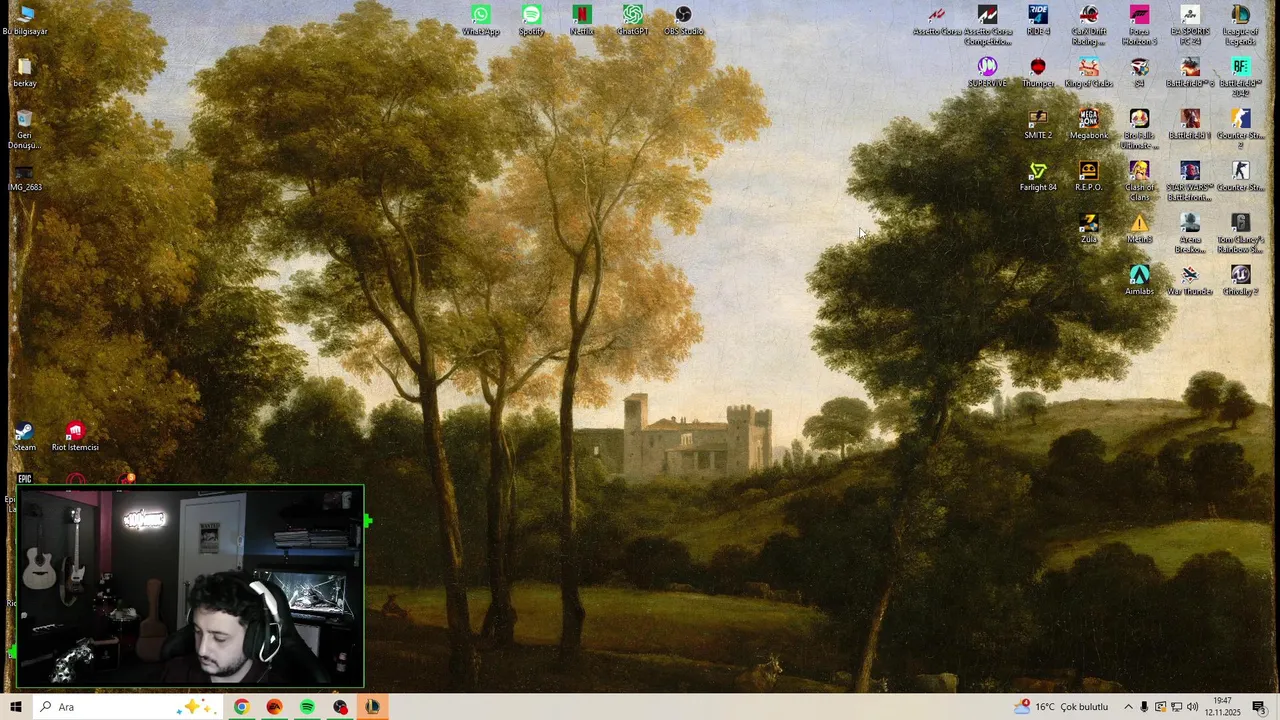1280x720 pixels.
Task: Open Assetto Corsa desktop shortcut
Action: pyautogui.click(x=937, y=20)
